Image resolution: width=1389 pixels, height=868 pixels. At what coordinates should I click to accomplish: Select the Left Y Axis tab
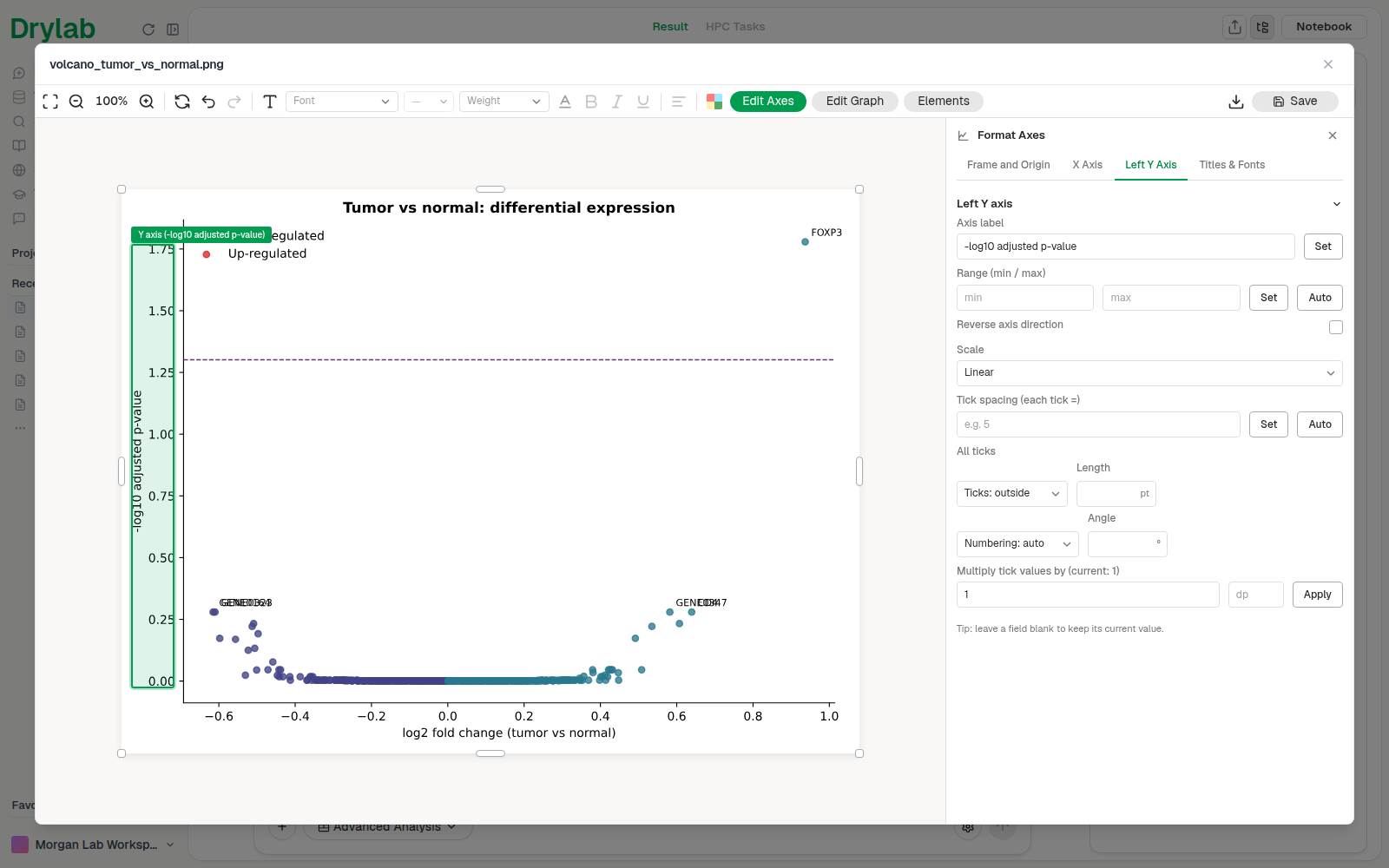click(x=1151, y=165)
